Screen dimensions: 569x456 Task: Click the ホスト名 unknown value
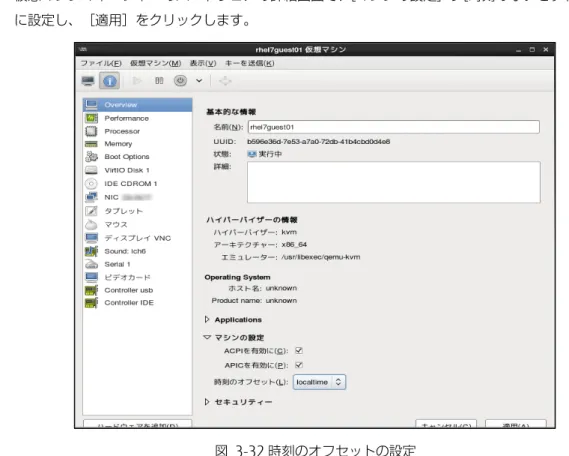pyautogui.click(x=281, y=288)
